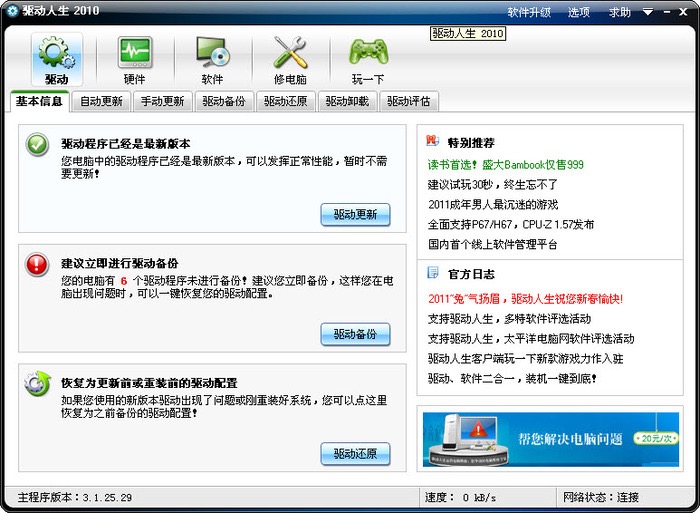Open link 国内首个线上软件管理平台
The image size is (700, 513).
tap(492, 244)
